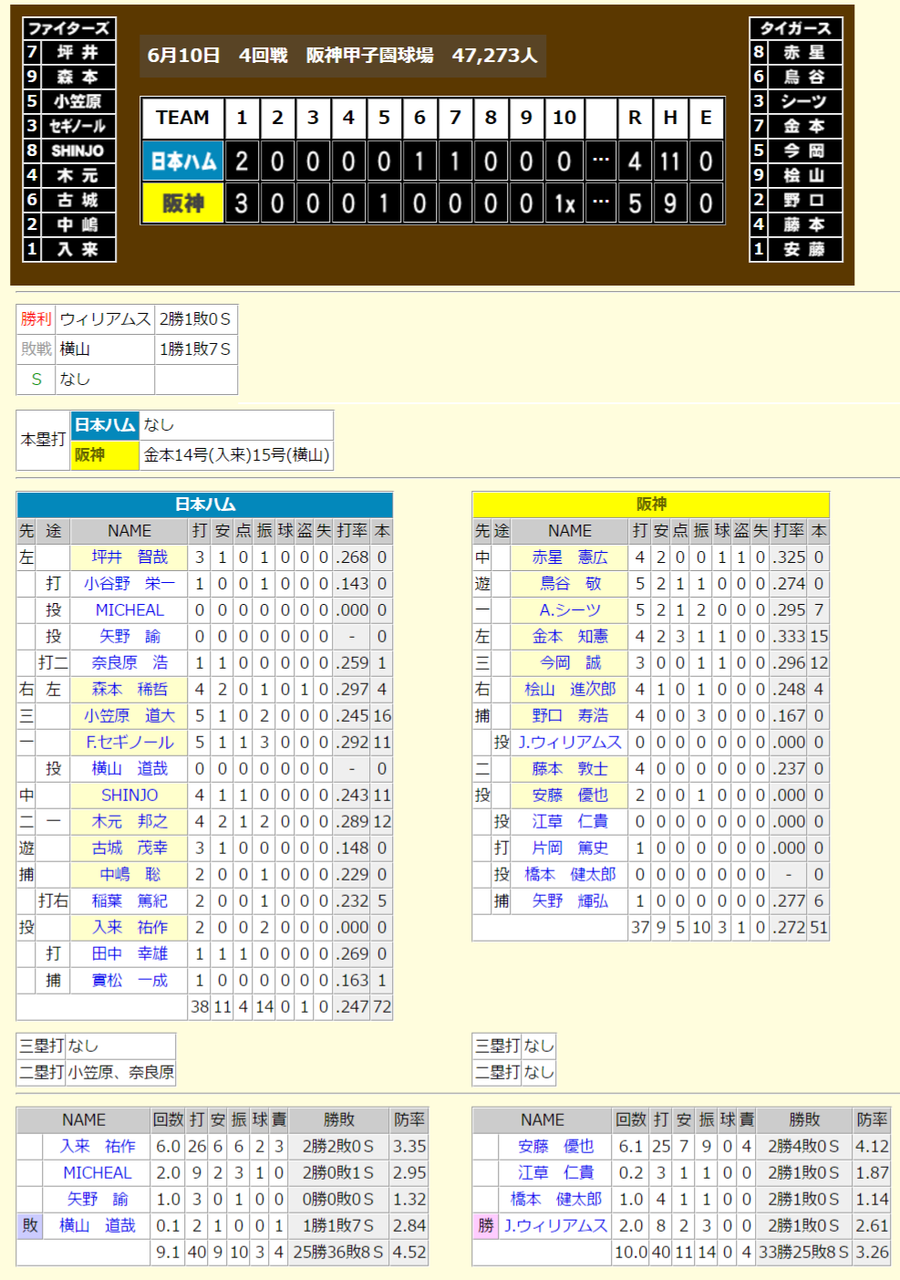Open 矢野 諭 link in batting table
Screen dimensions: 900x1280
click(x=129, y=636)
